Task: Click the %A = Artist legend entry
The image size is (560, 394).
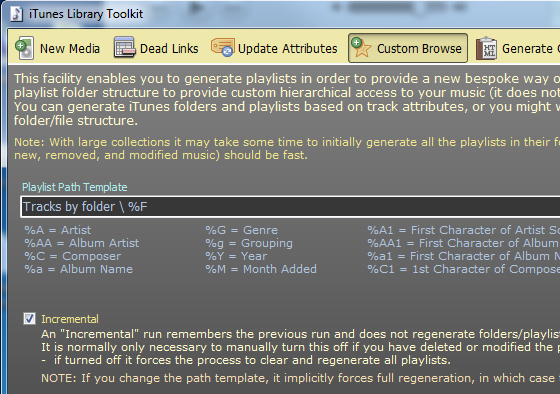Action: coord(58,230)
